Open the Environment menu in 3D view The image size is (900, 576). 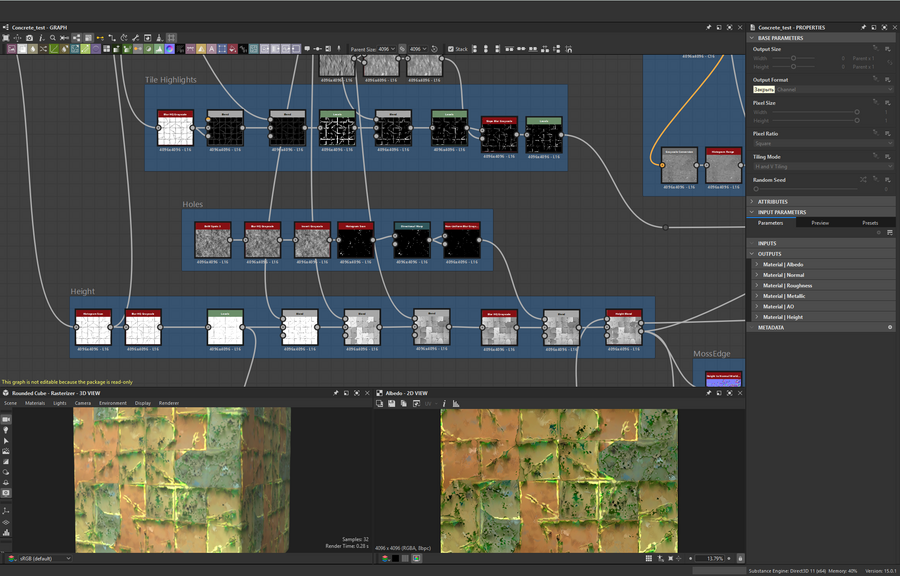coord(113,403)
